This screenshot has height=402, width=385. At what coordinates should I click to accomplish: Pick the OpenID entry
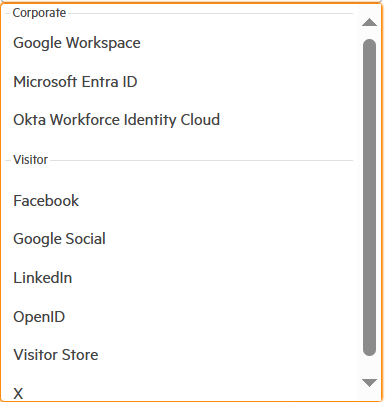[39, 317]
